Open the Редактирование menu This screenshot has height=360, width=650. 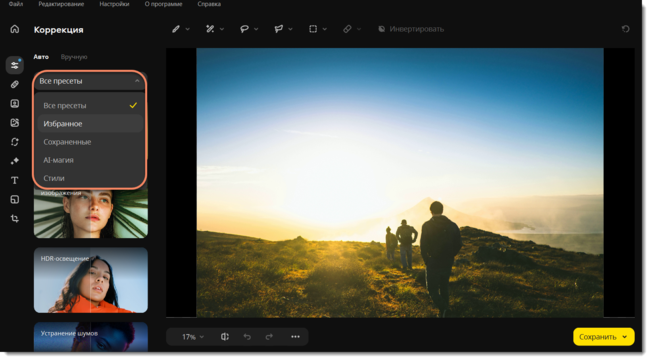click(x=61, y=4)
